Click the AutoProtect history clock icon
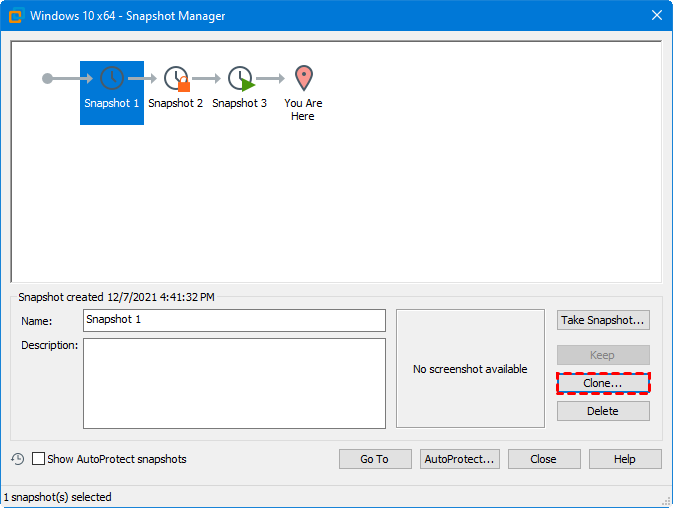 pyautogui.click(x=18, y=459)
